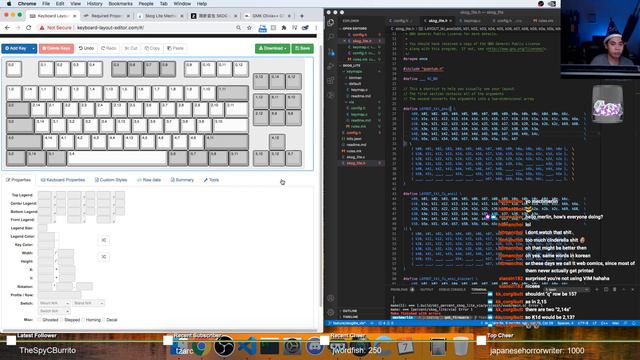Open Chrome's three-dot menu
Viewport: 640px width, 360px height.
tap(316, 28)
